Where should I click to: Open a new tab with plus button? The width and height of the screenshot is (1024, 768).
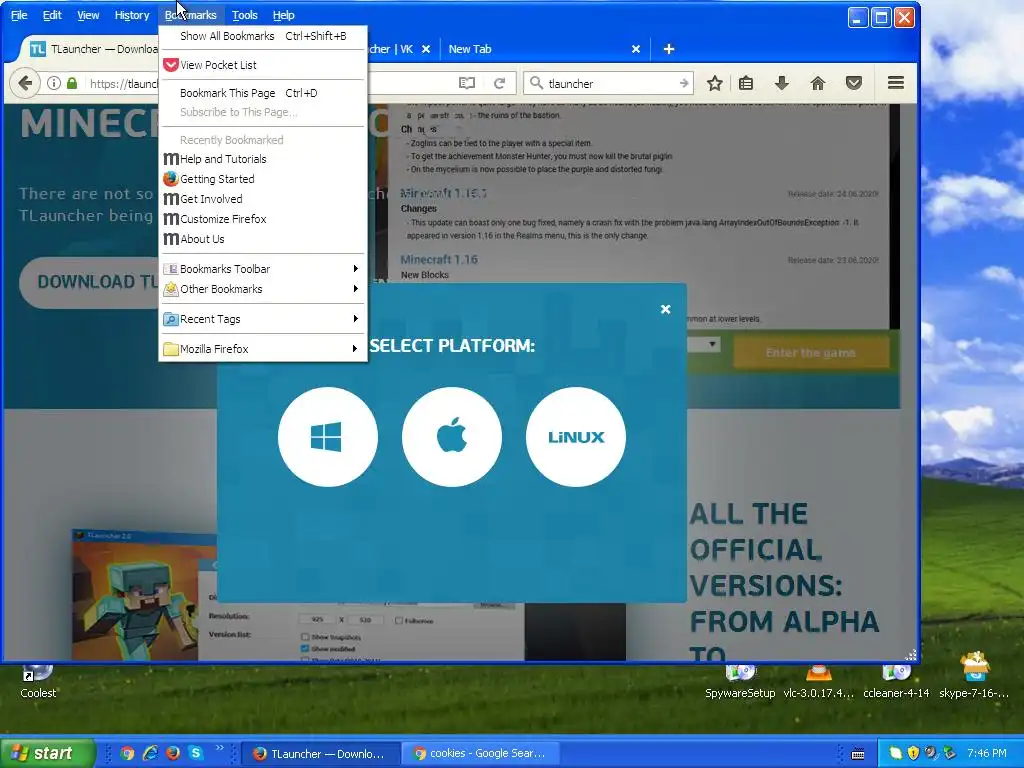click(x=669, y=49)
